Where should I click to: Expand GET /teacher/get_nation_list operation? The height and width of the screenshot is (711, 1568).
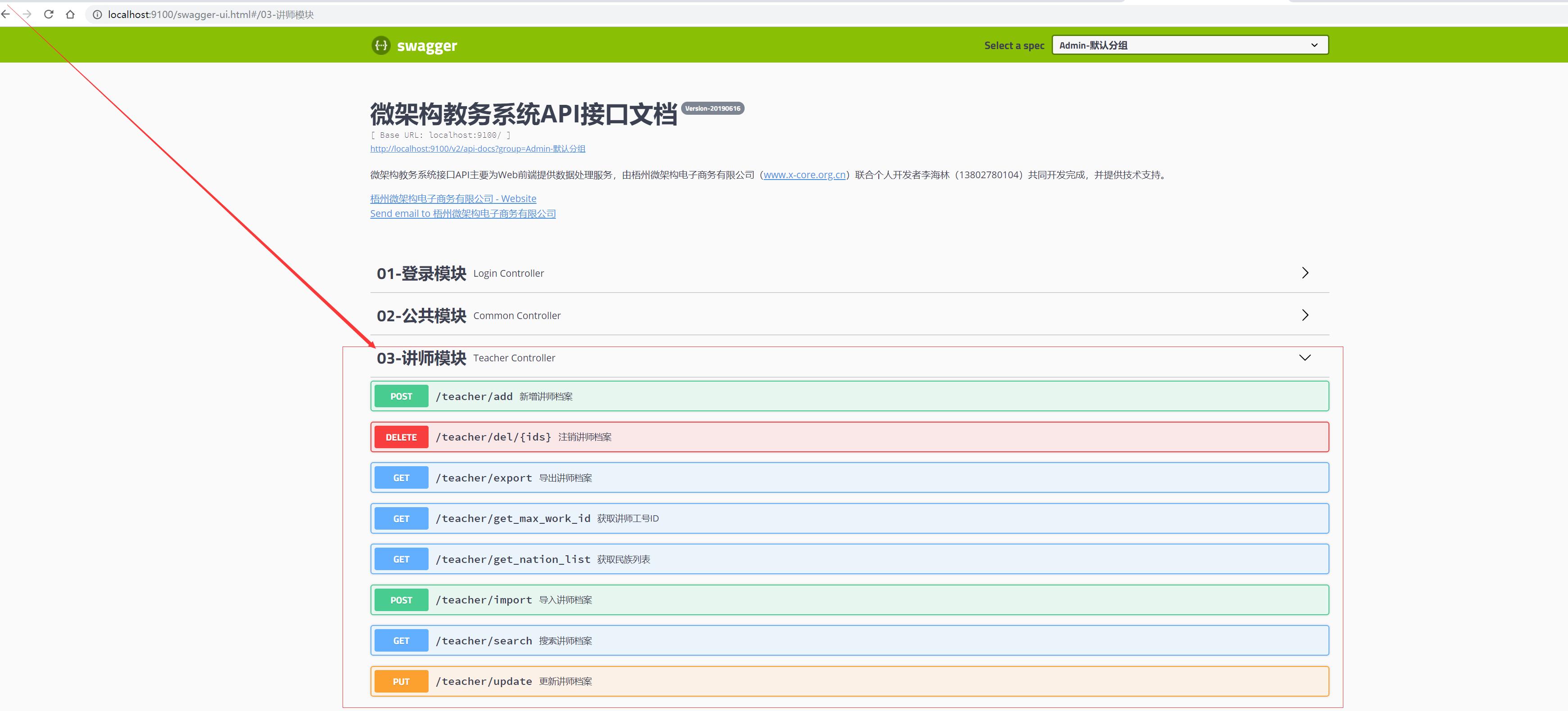pos(849,559)
